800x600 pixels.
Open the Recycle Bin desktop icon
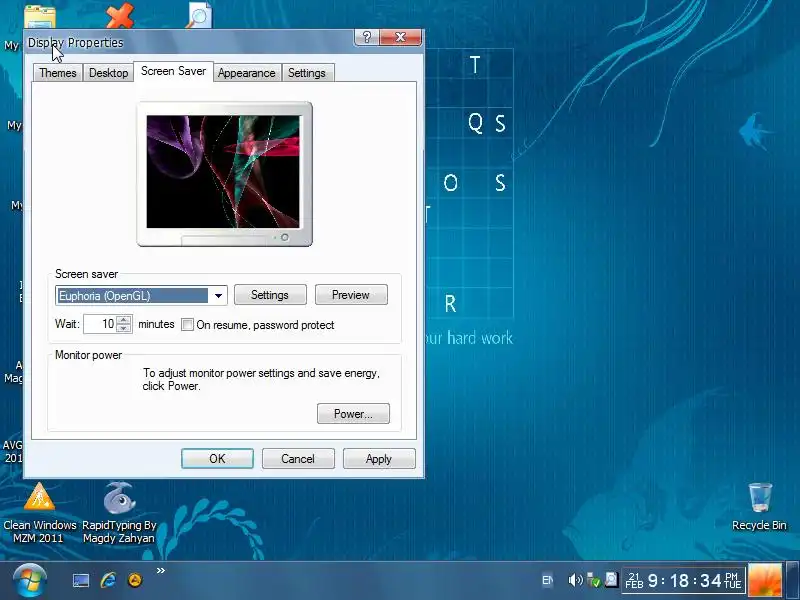point(759,506)
